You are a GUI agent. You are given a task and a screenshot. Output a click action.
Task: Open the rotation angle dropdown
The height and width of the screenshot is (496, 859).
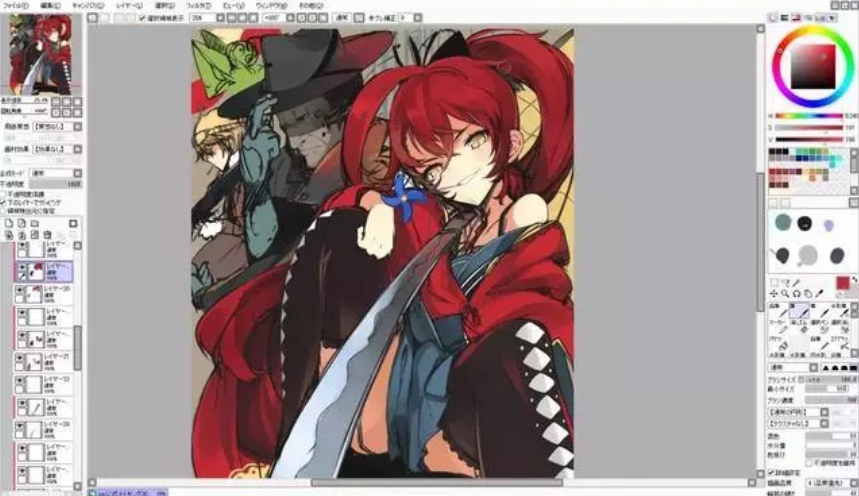[290, 18]
